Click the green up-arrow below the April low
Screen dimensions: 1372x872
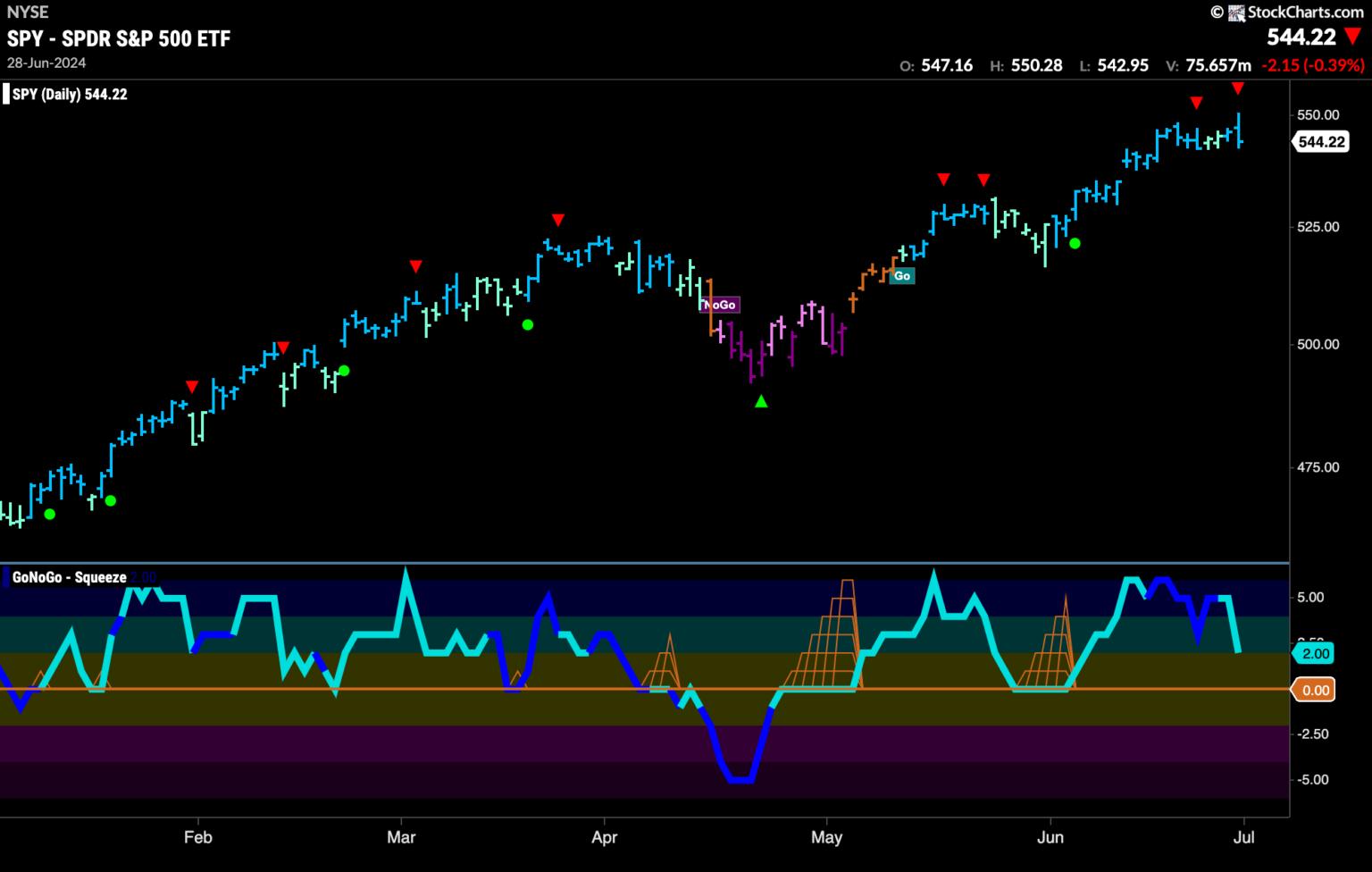pos(761,402)
